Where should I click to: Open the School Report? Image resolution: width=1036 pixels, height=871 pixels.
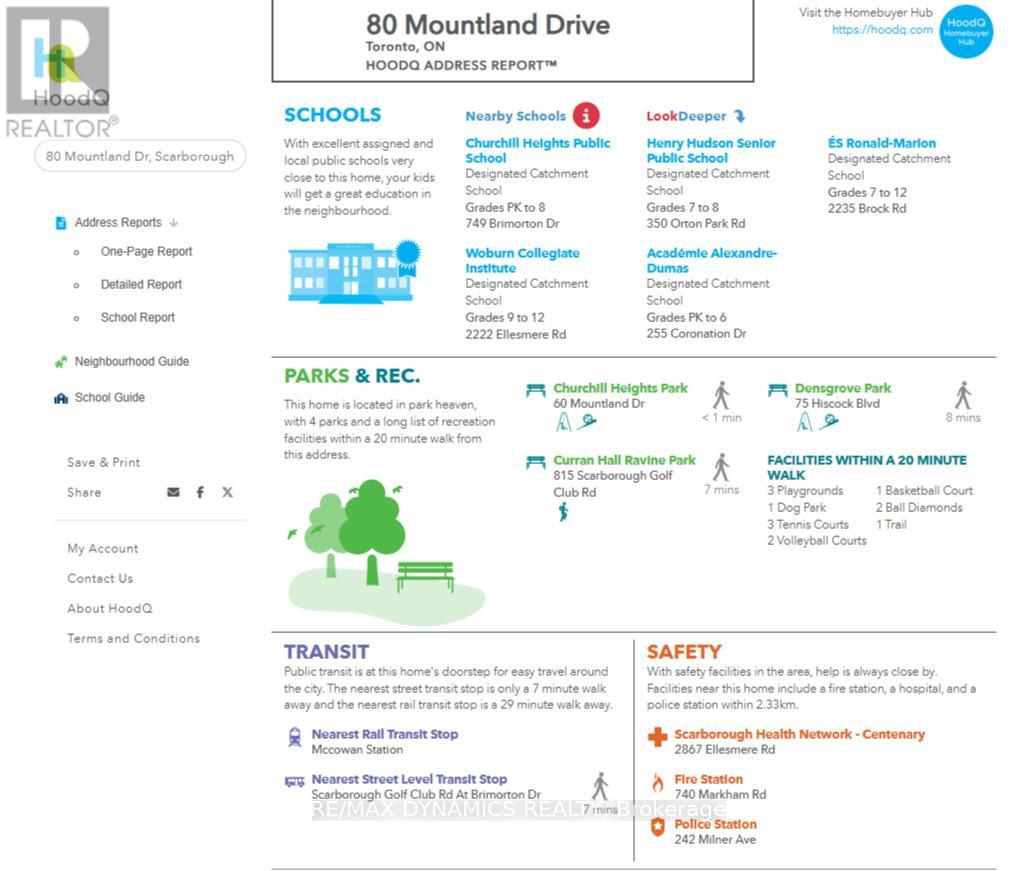pyautogui.click(x=137, y=318)
